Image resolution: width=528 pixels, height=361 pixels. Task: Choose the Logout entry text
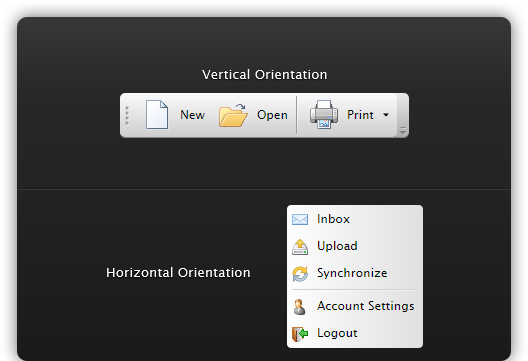pos(337,333)
